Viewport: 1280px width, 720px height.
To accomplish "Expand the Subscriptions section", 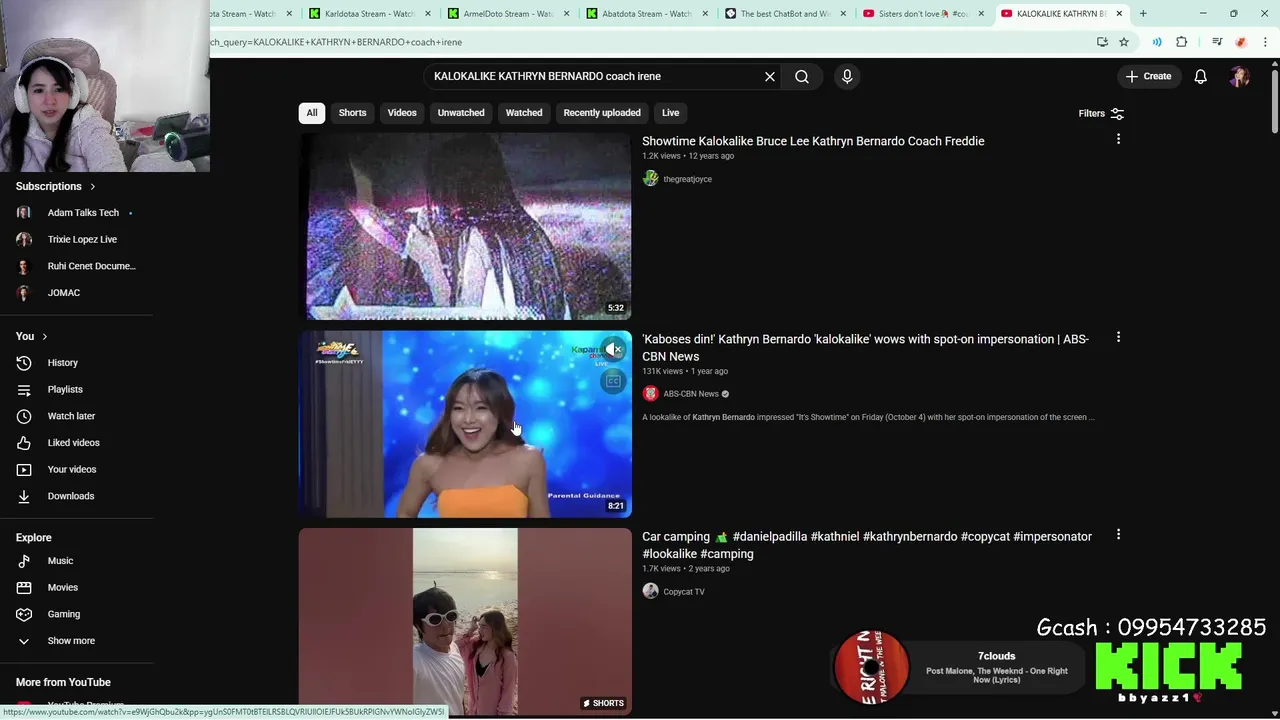I will [56, 186].
